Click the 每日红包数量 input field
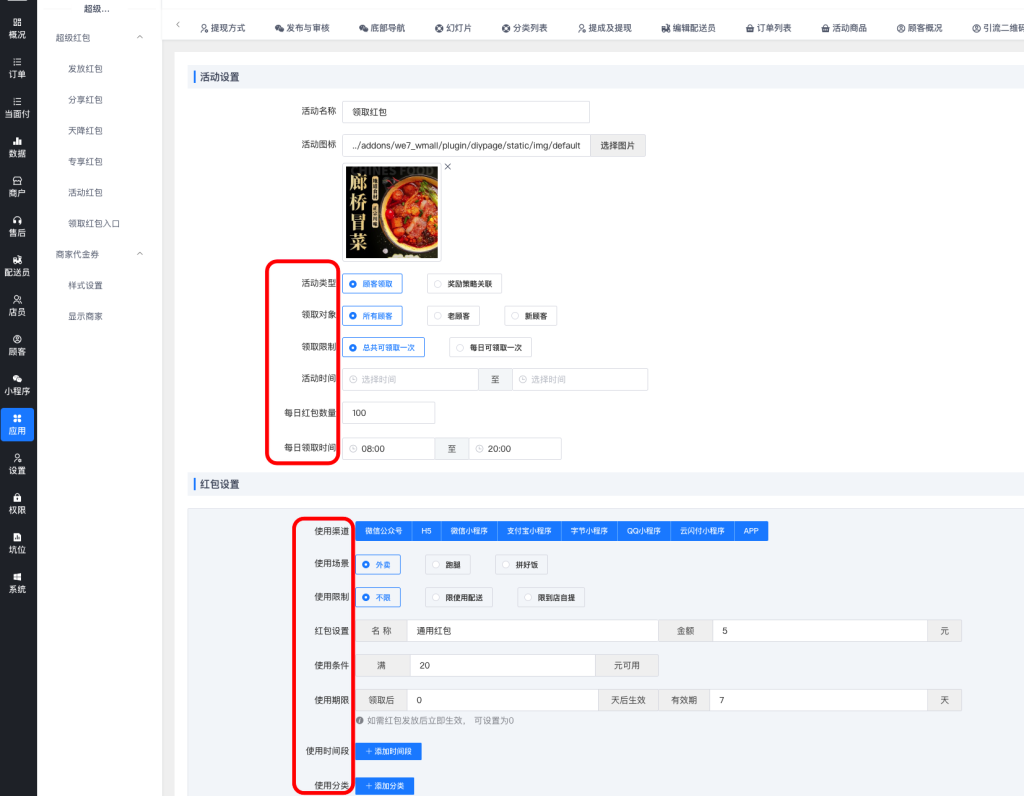This screenshot has height=796, width=1024. pos(388,413)
